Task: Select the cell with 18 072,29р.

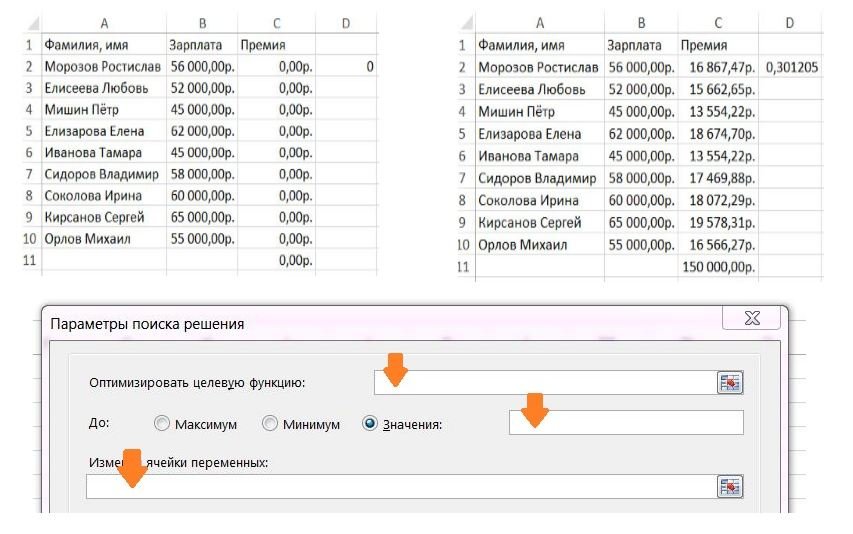Action: 718,200
